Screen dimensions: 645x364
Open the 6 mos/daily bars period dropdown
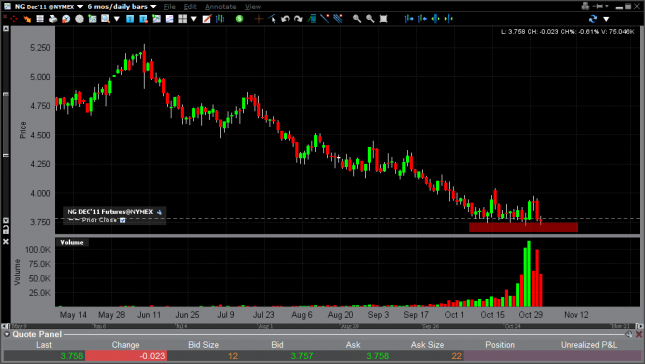(153, 7)
